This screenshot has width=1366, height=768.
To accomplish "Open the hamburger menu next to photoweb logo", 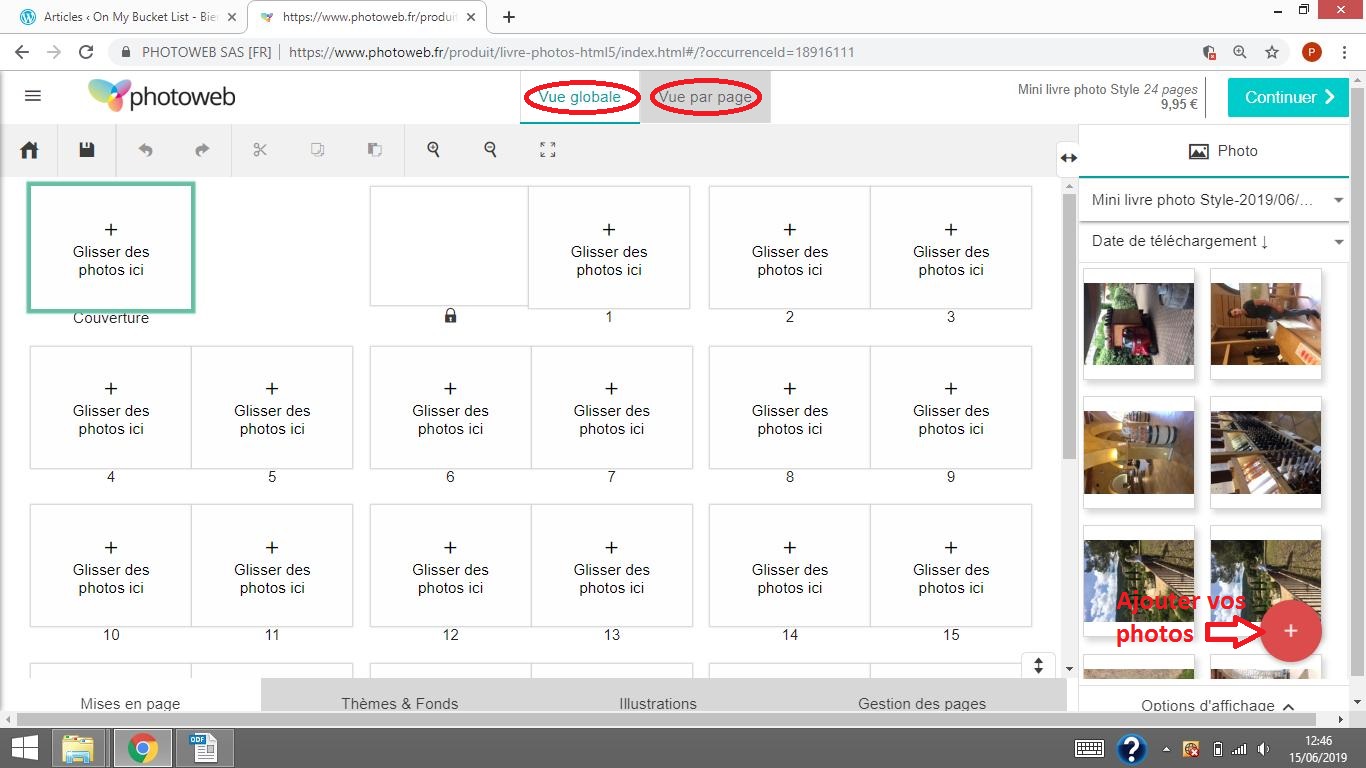I will 33,96.
